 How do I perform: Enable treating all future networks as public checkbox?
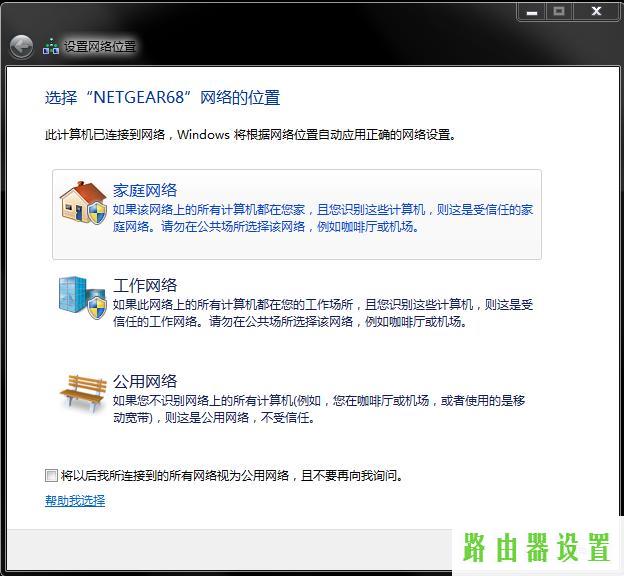(x=51, y=476)
